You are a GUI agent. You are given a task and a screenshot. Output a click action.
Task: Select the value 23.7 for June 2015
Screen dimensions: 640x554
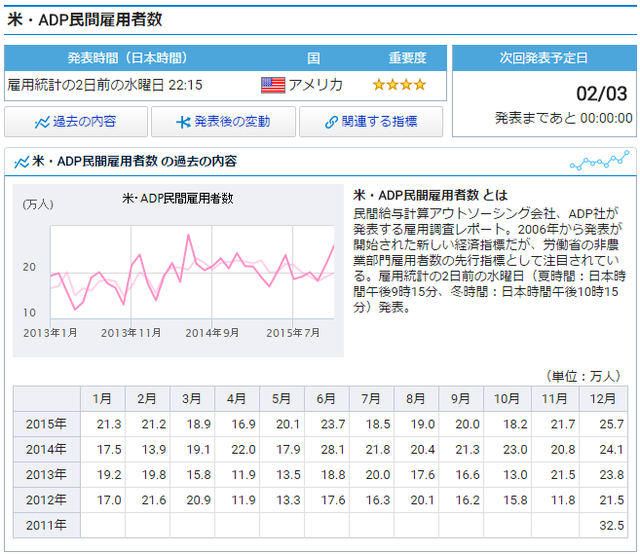click(333, 425)
